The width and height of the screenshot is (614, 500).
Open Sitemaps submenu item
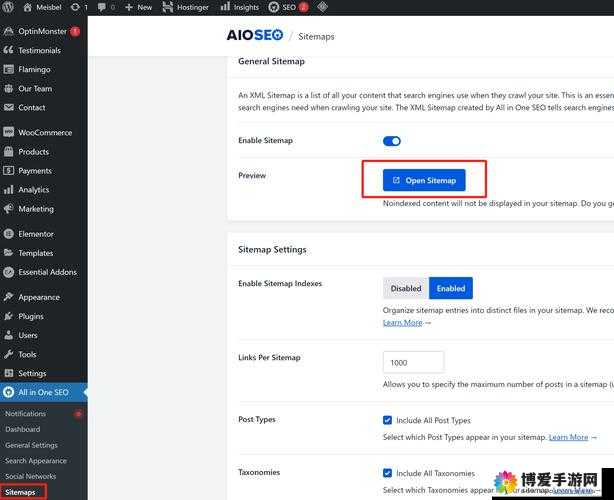(x=20, y=492)
